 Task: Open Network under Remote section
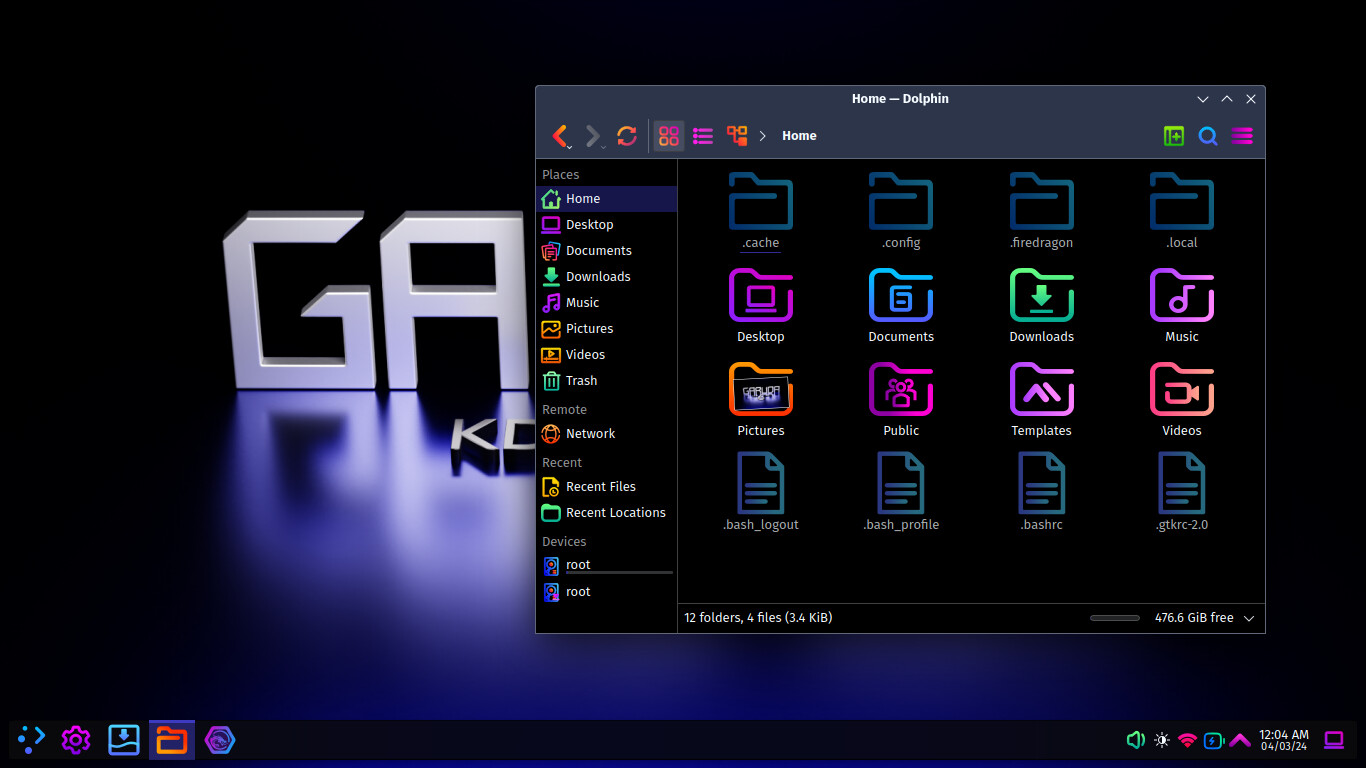(607, 434)
